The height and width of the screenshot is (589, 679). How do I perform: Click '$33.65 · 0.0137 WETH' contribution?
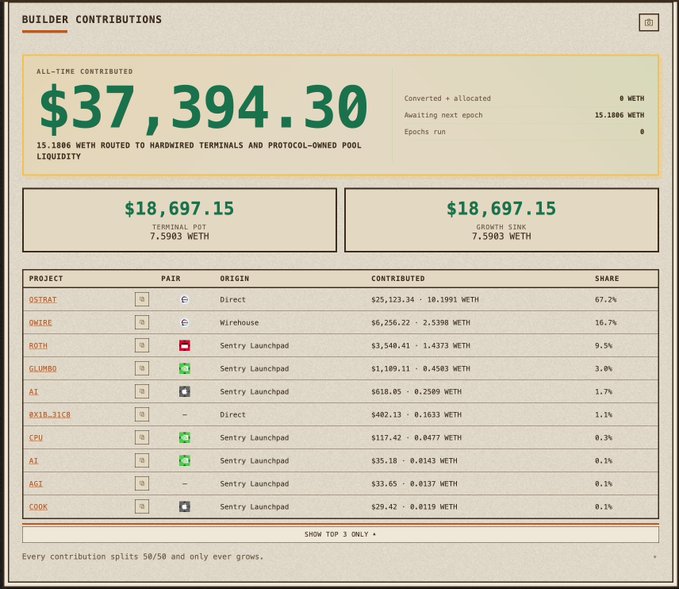[x=414, y=483]
